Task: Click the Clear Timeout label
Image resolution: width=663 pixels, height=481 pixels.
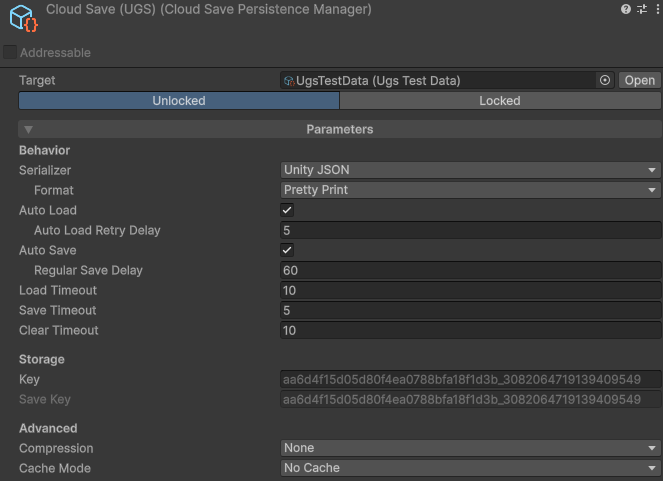Action: tap(58, 331)
